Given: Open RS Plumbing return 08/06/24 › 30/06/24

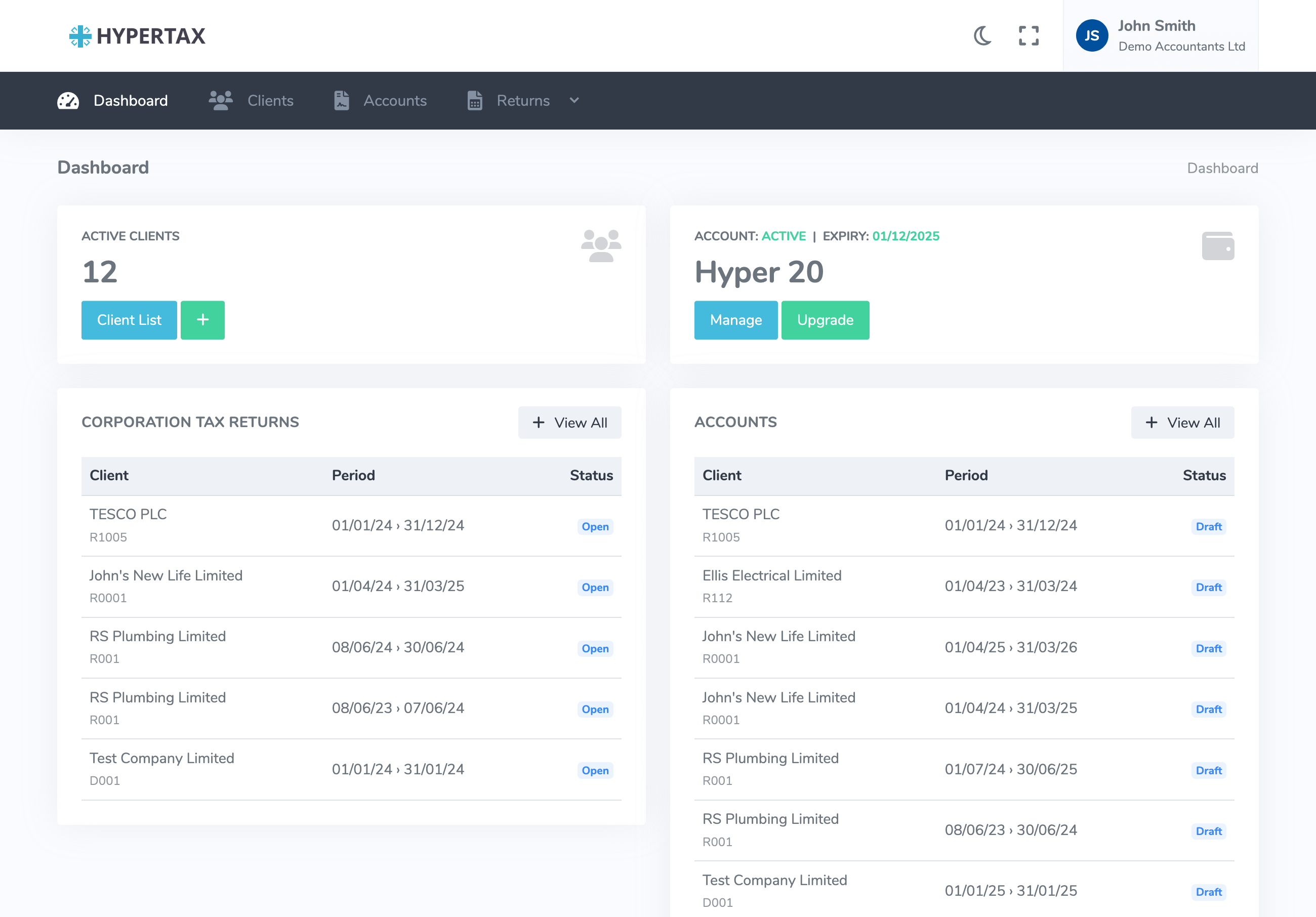Looking at the screenshot, I should (351, 648).
